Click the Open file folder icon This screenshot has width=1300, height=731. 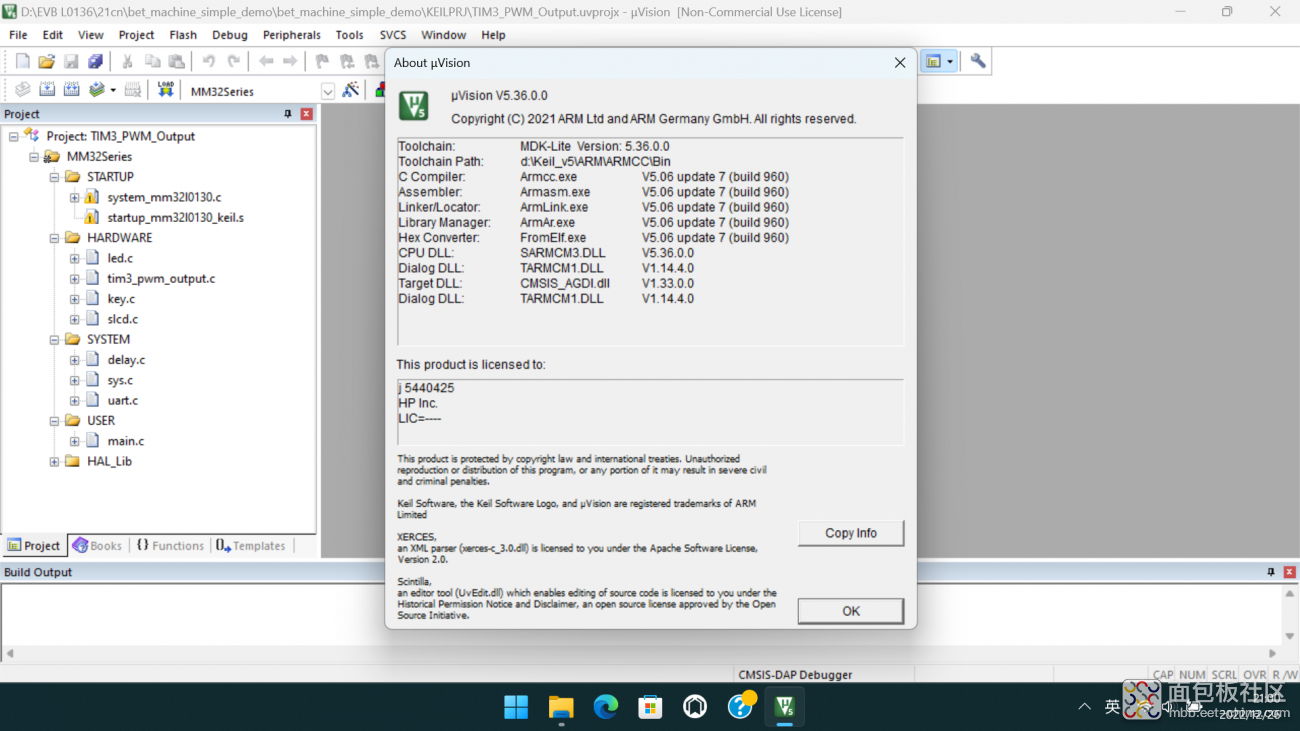(x=46, y=62)
